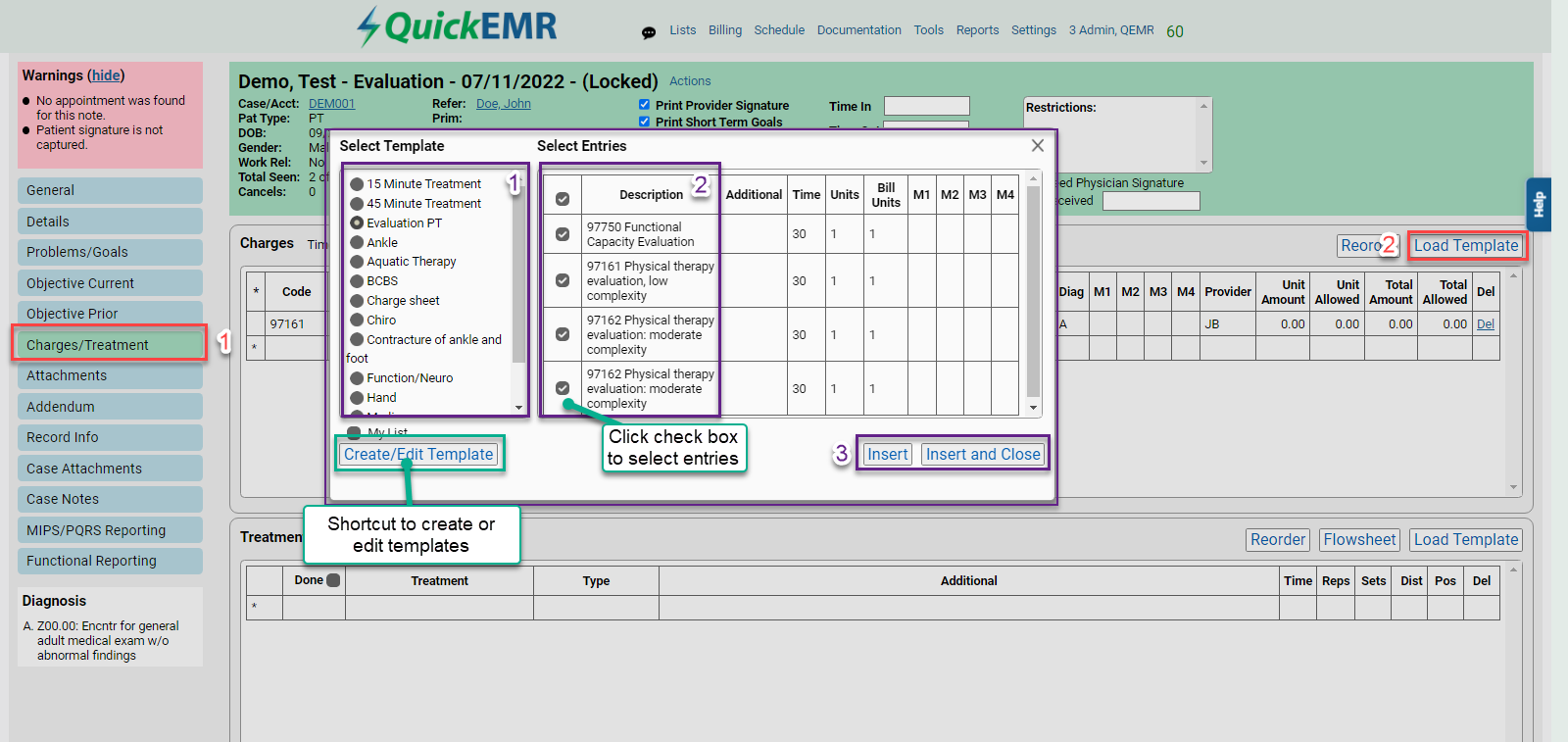The height and width of the screenshot is (742, 1568).
Task: Toggle Print Short Term Goals checkbox
Action: pyautogui.click(x=644, y=122)
